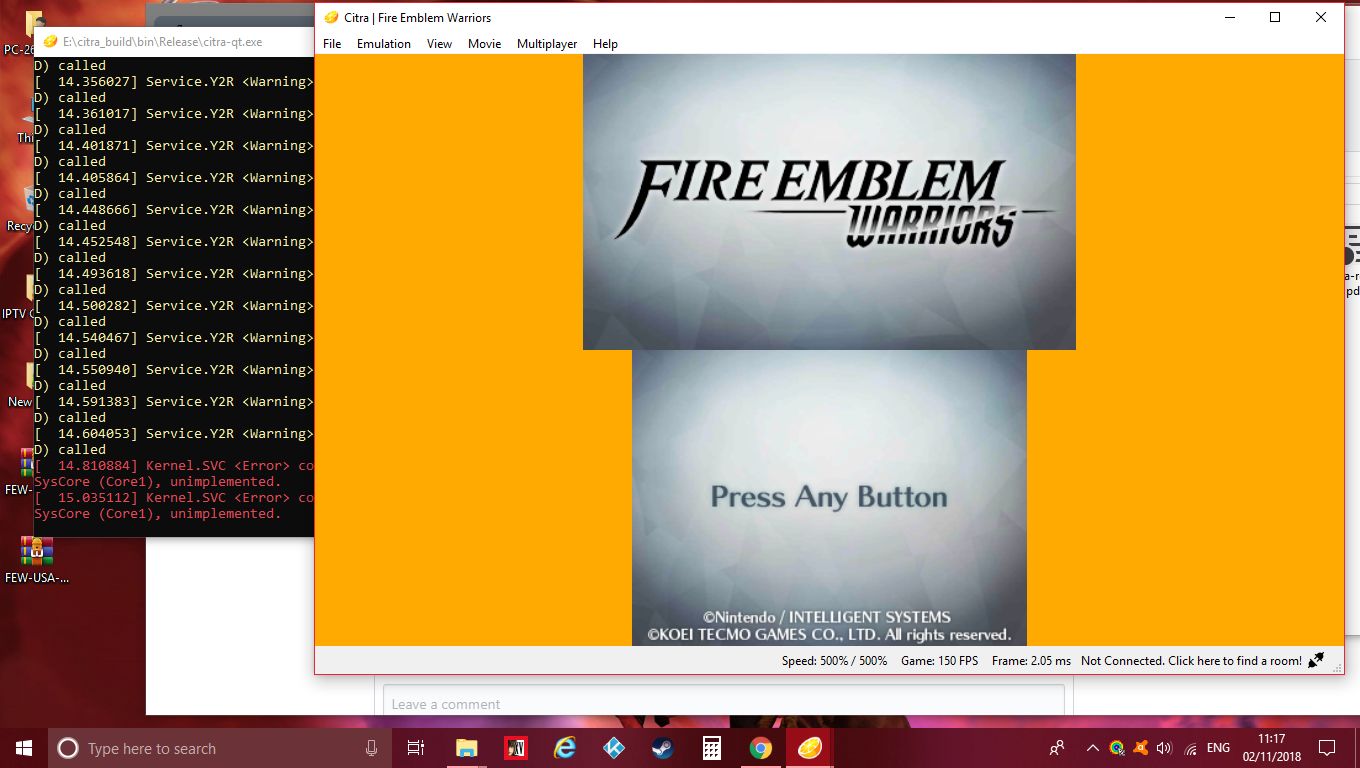Open Calculator from the taskbar

(x=711, y=748)
